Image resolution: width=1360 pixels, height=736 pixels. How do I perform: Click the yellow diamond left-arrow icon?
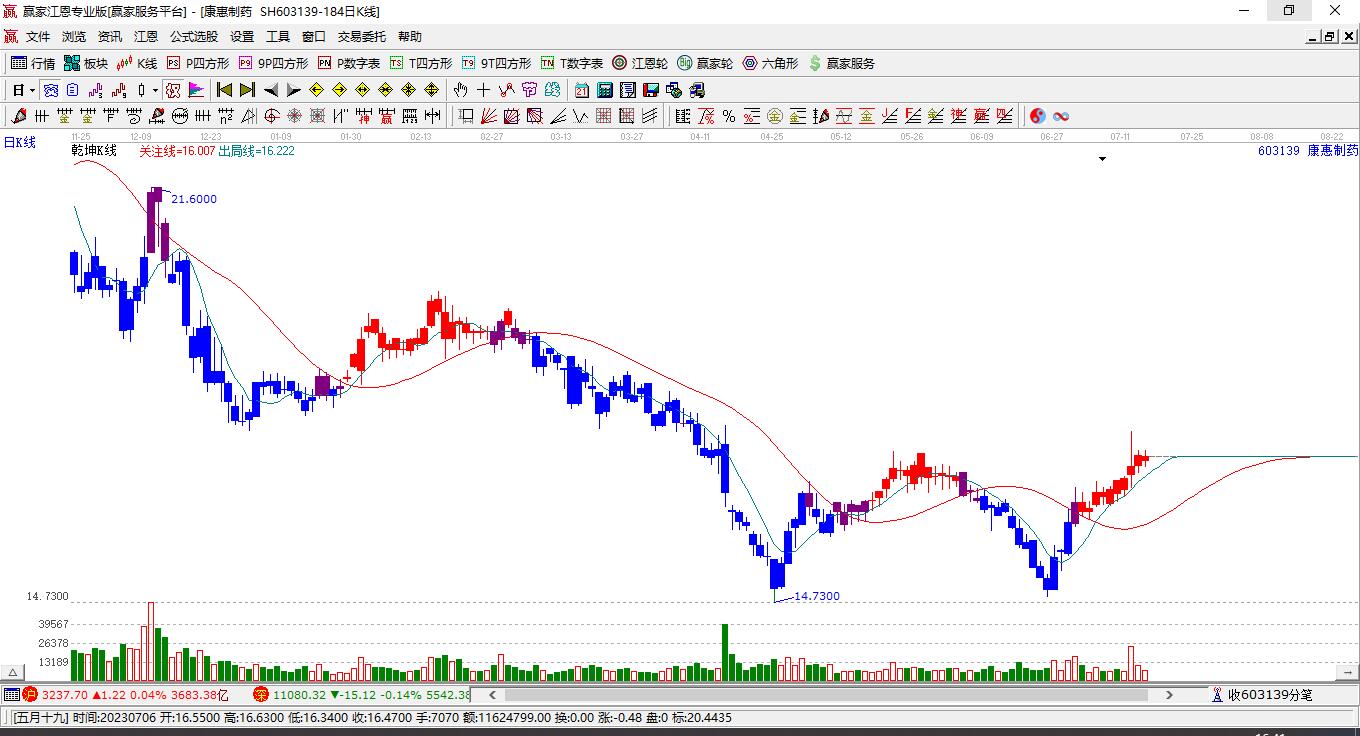pyautogui.click(x=316, y=90)
